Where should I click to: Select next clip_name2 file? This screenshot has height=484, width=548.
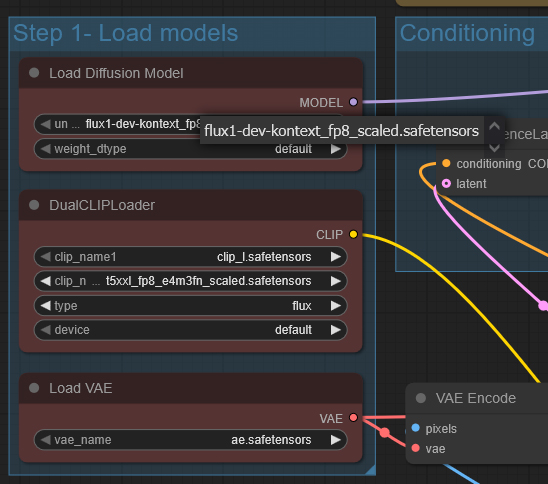(x=336, y=281)
